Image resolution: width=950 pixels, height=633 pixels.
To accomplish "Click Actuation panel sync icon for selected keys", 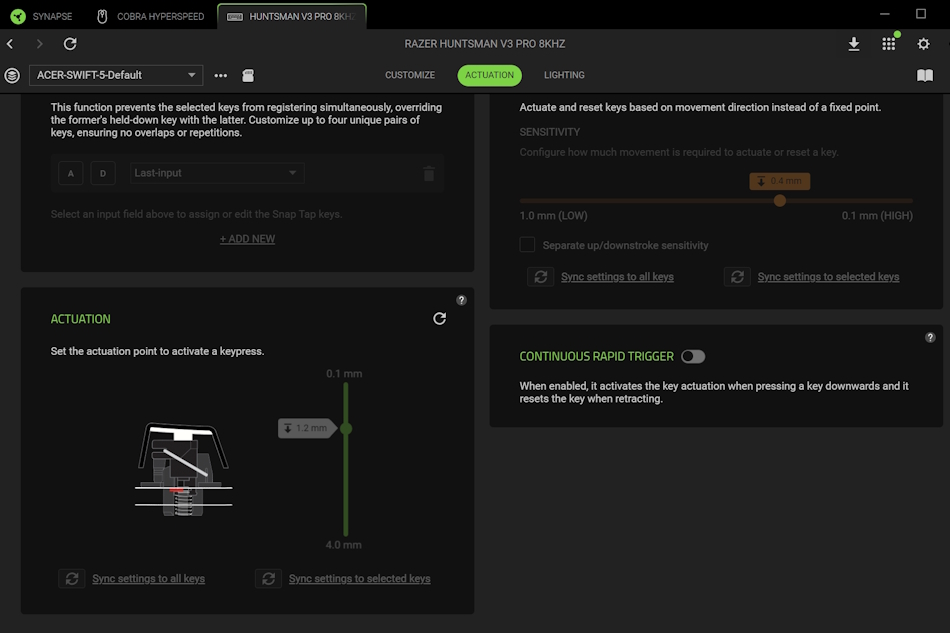I will (268, 578).
